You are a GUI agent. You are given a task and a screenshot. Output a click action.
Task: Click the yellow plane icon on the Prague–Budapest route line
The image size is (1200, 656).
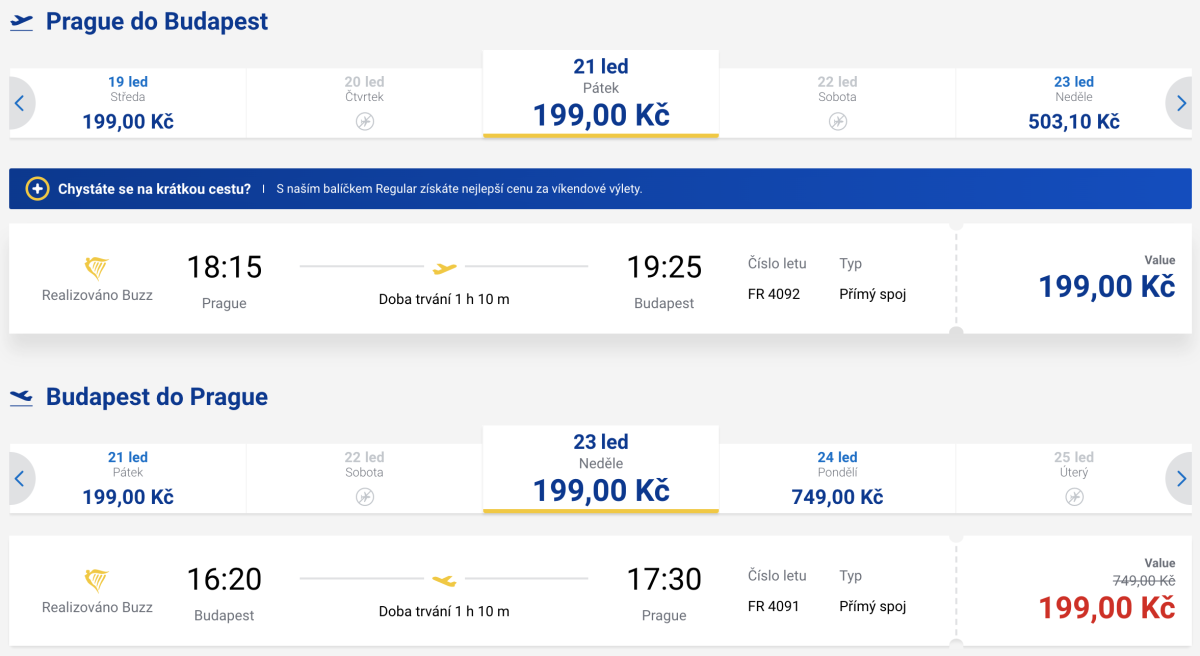444,267
